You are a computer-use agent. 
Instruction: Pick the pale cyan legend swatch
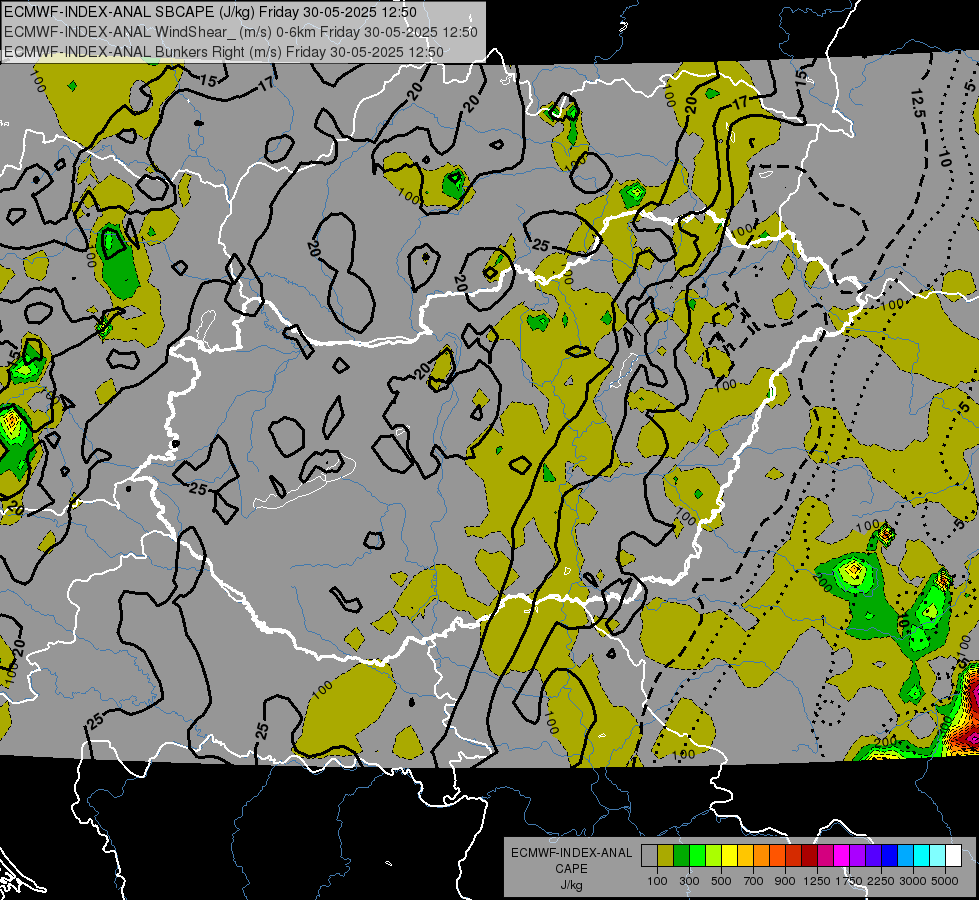937,856
